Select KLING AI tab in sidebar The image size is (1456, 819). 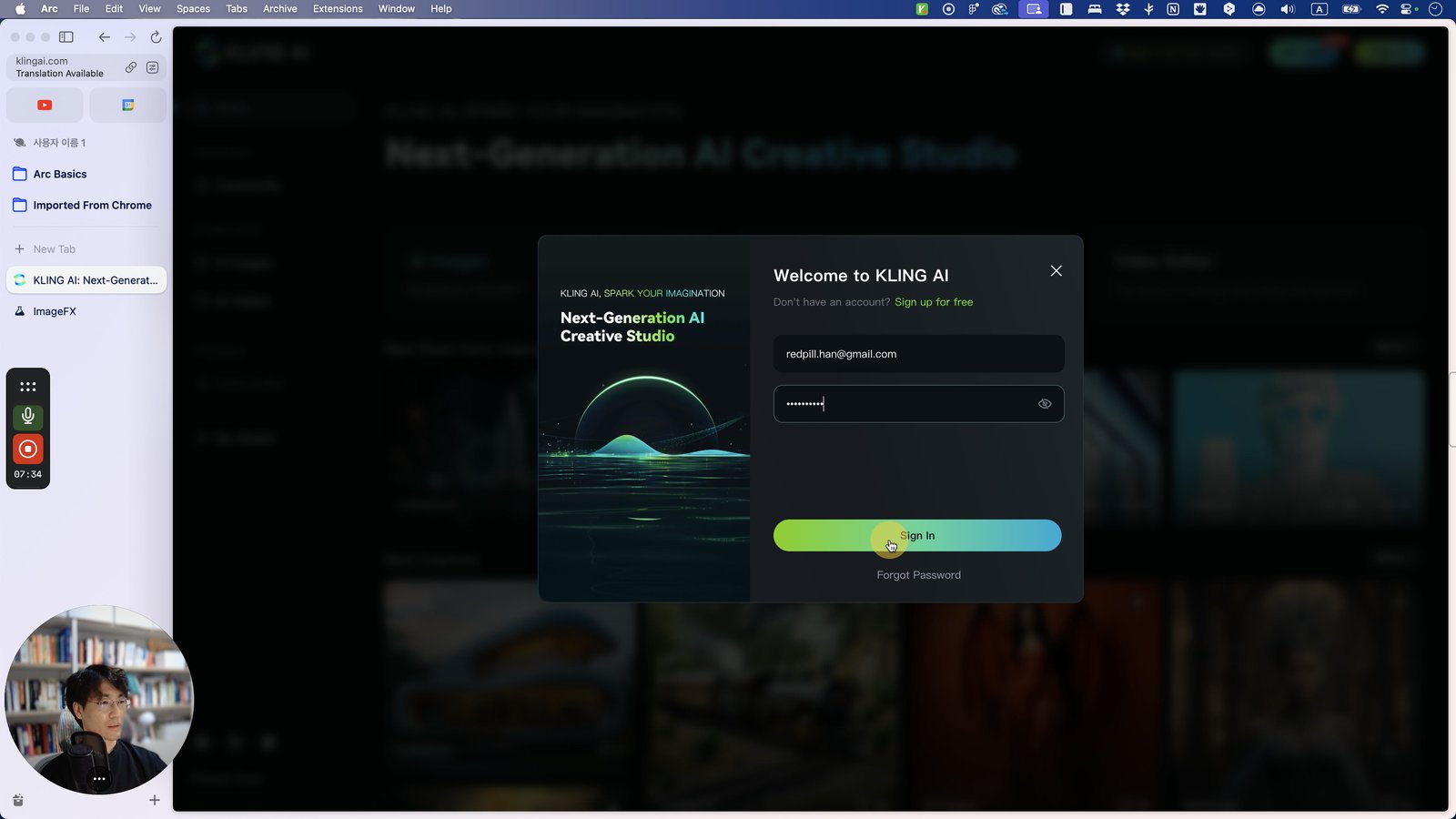click(x=86, y=280)
